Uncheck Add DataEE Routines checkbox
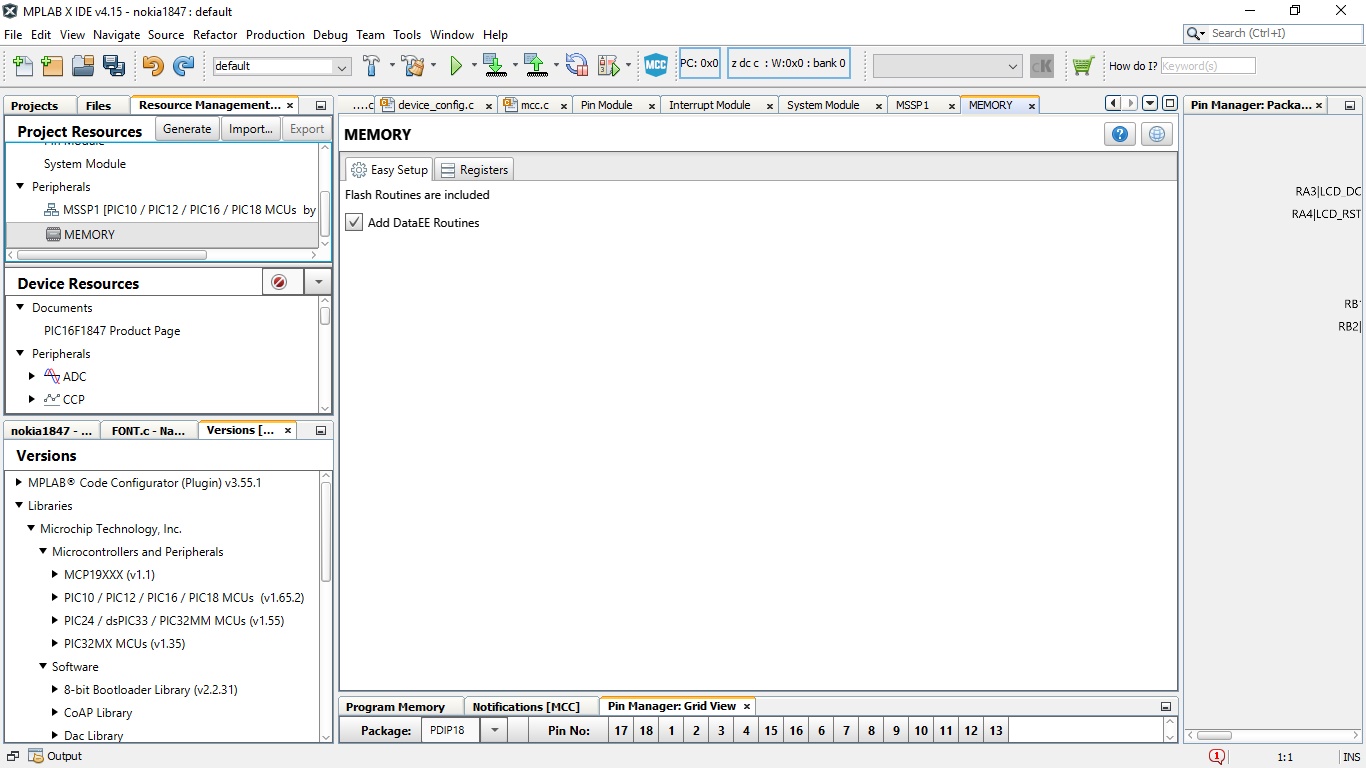The width and height of the screenshot is (1366, 768). click(354, 222)
